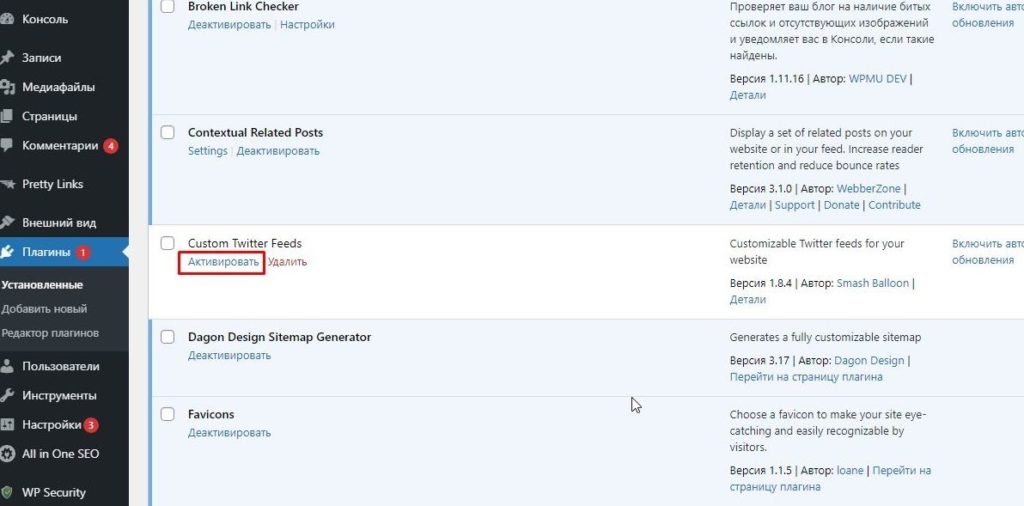The height and width of the screenshot is (506, 1024).
Task: Click the WP Security shield icon
Action: click(7, 492)
